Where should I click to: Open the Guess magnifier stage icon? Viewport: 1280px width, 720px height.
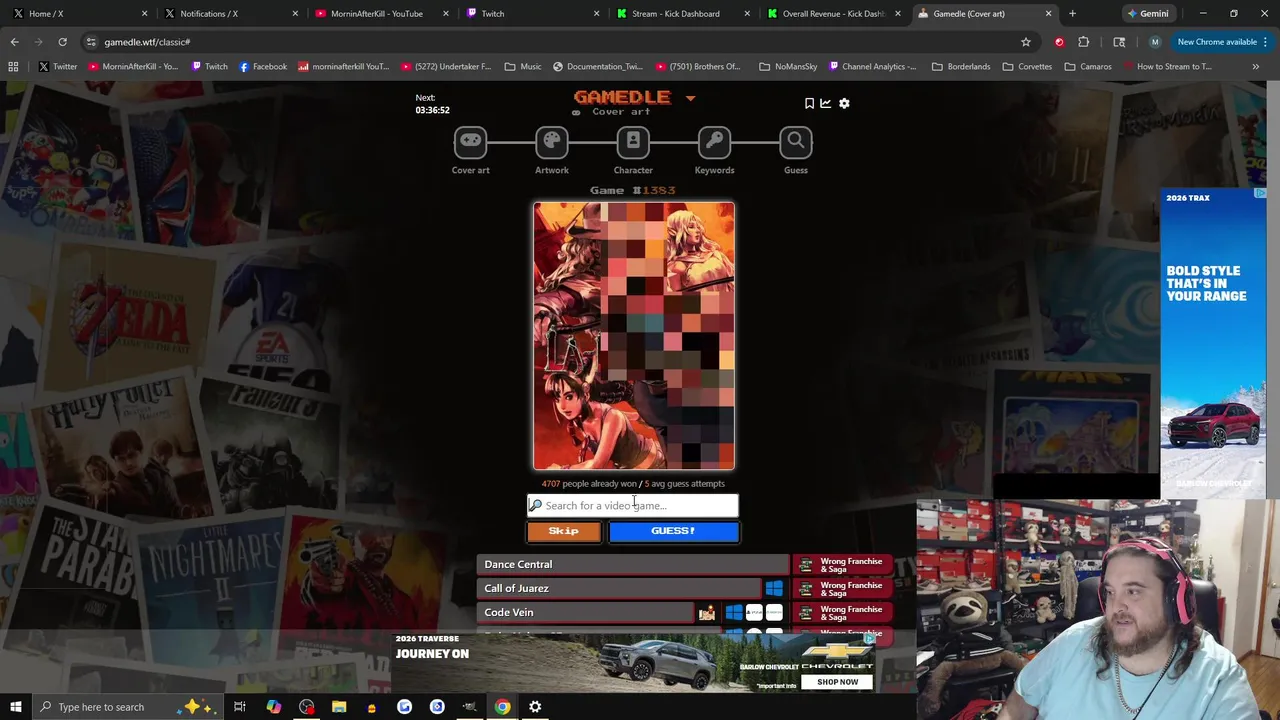pyautogui.click(x=796, y=142)
